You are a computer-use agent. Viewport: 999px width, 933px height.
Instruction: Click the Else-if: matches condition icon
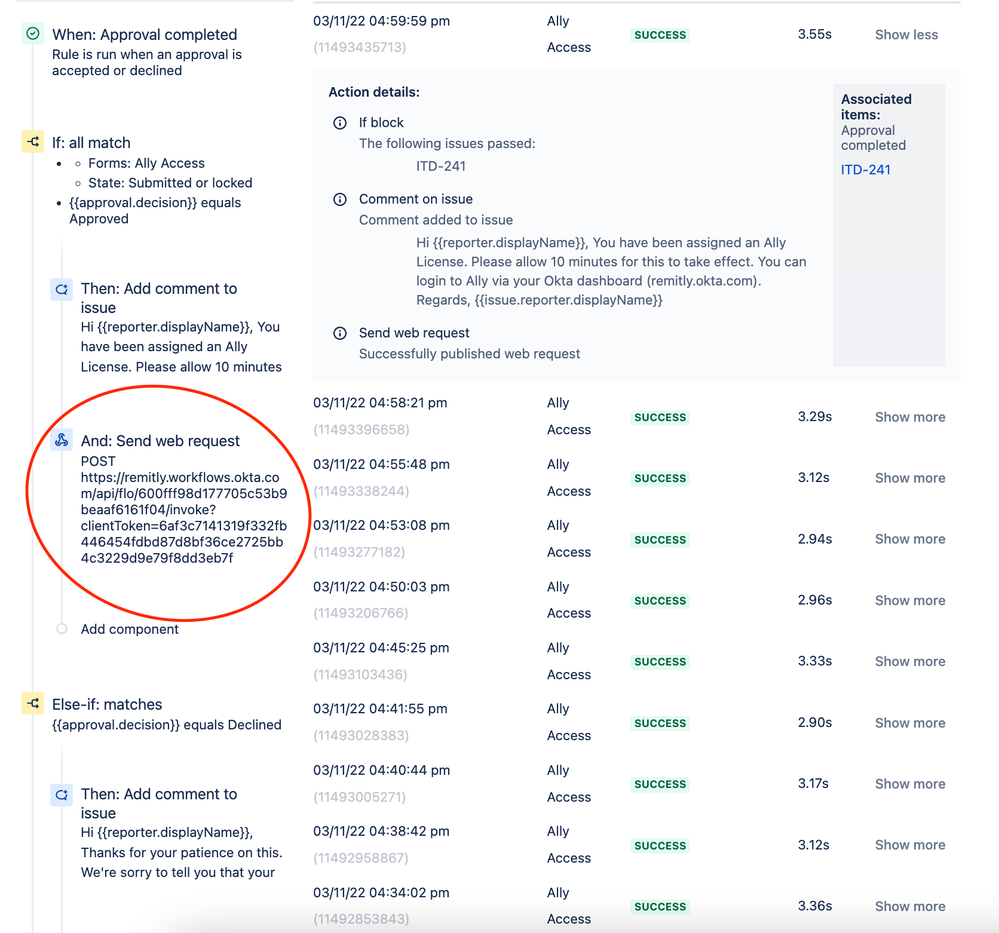(x=33, y=704)
